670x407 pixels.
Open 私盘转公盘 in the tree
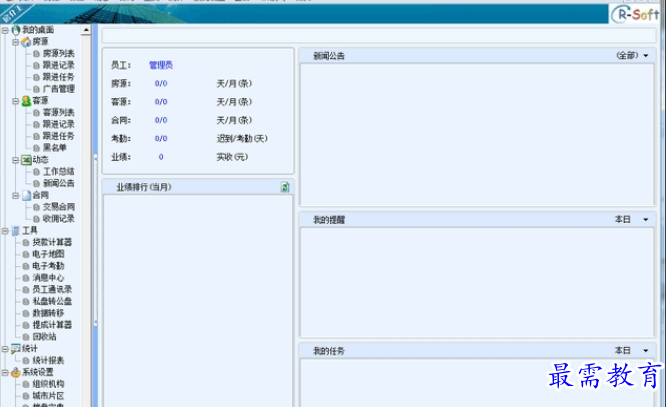tap(52, 301)
